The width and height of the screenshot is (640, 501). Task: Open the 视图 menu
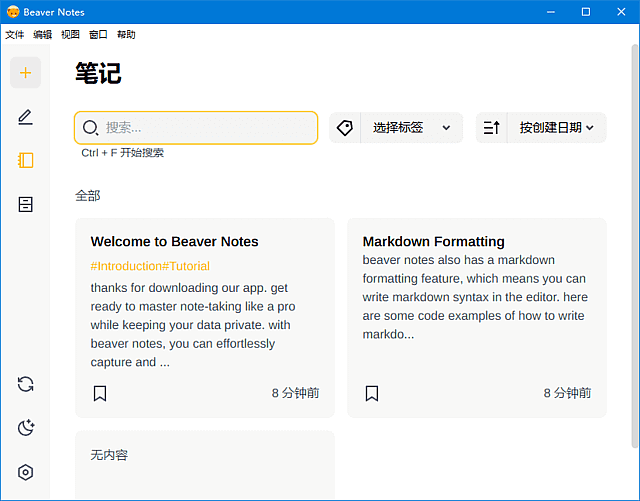[x=70, y=34]
